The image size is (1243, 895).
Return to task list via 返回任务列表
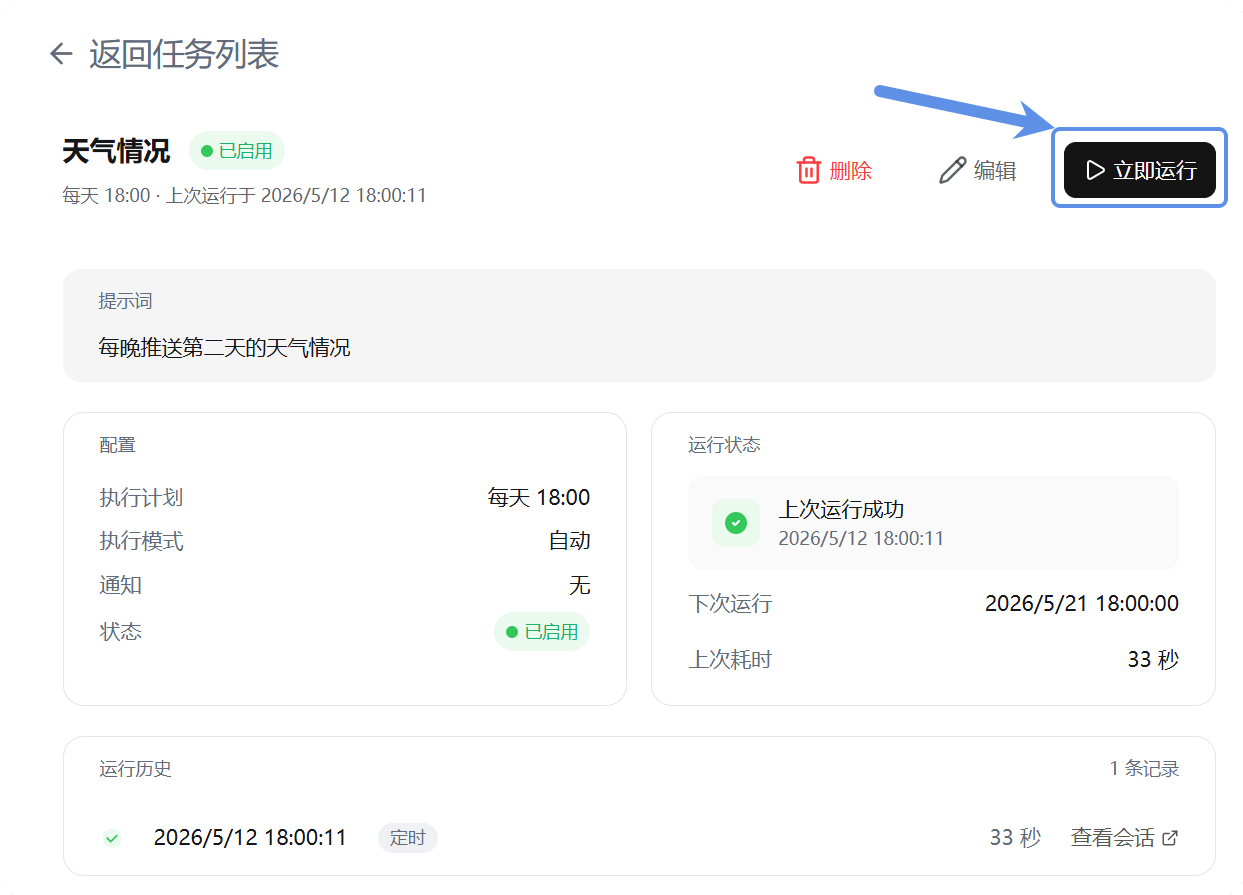tap(184, 54)
